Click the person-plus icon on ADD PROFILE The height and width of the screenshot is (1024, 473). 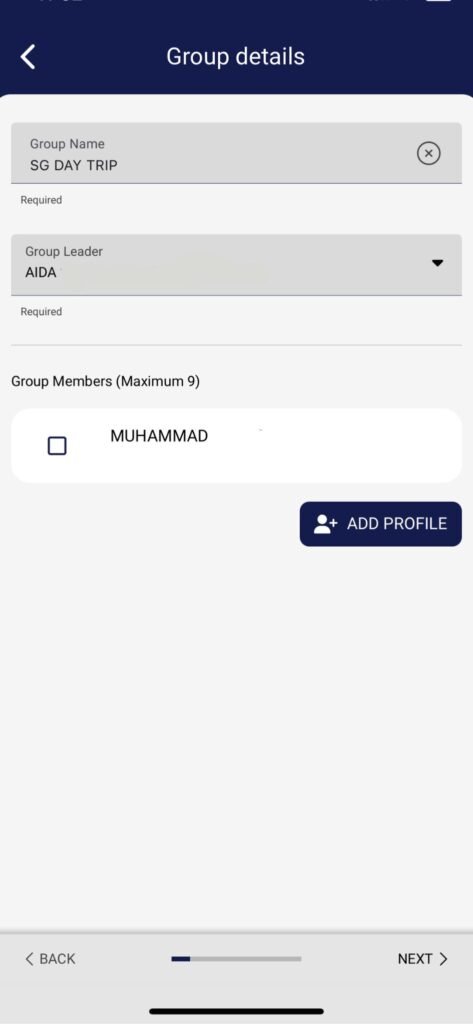point(325,524)
